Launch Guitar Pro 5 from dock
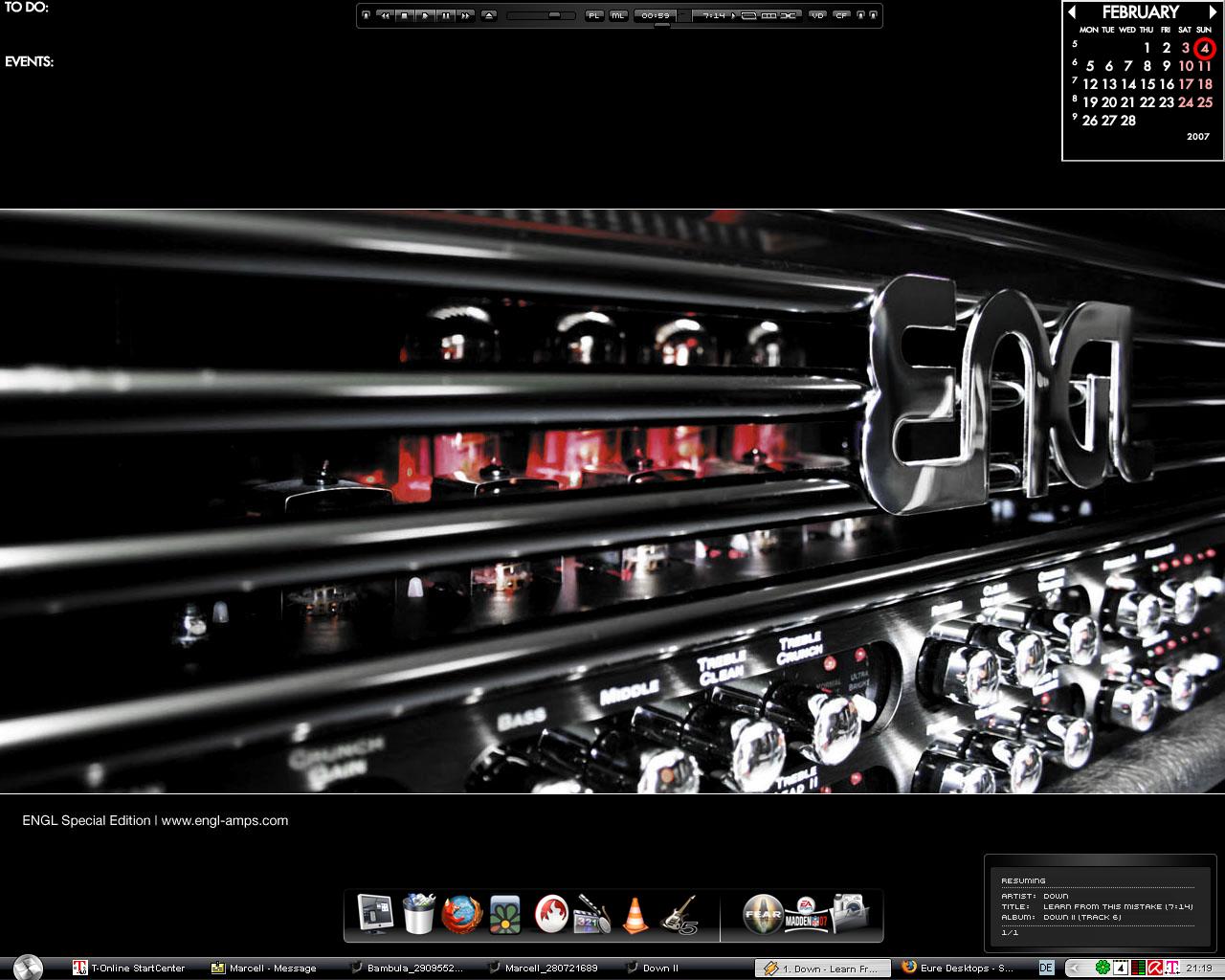1225x980 pixels. [679, 914]
